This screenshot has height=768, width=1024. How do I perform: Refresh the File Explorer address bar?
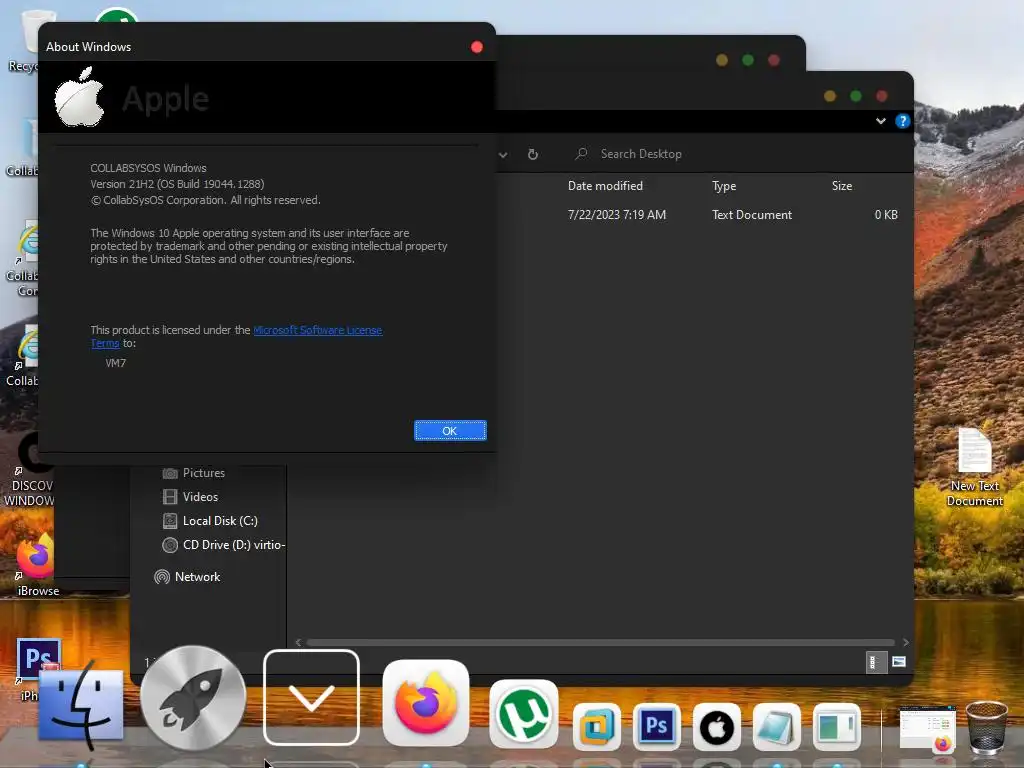pos(533,154)
